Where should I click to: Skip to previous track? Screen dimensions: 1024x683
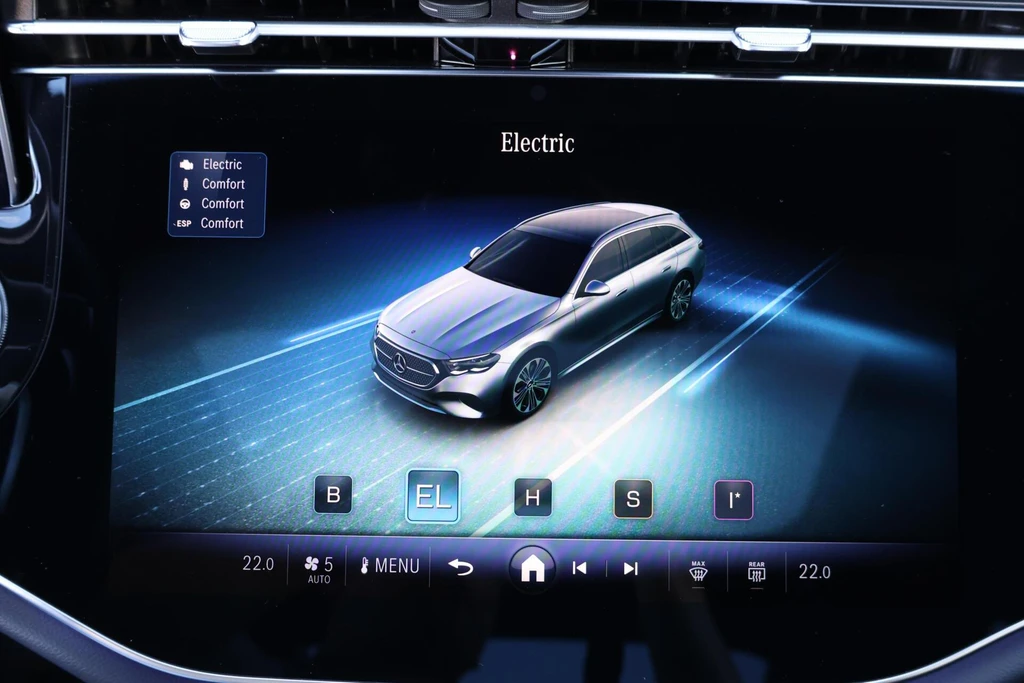point(579,568)
